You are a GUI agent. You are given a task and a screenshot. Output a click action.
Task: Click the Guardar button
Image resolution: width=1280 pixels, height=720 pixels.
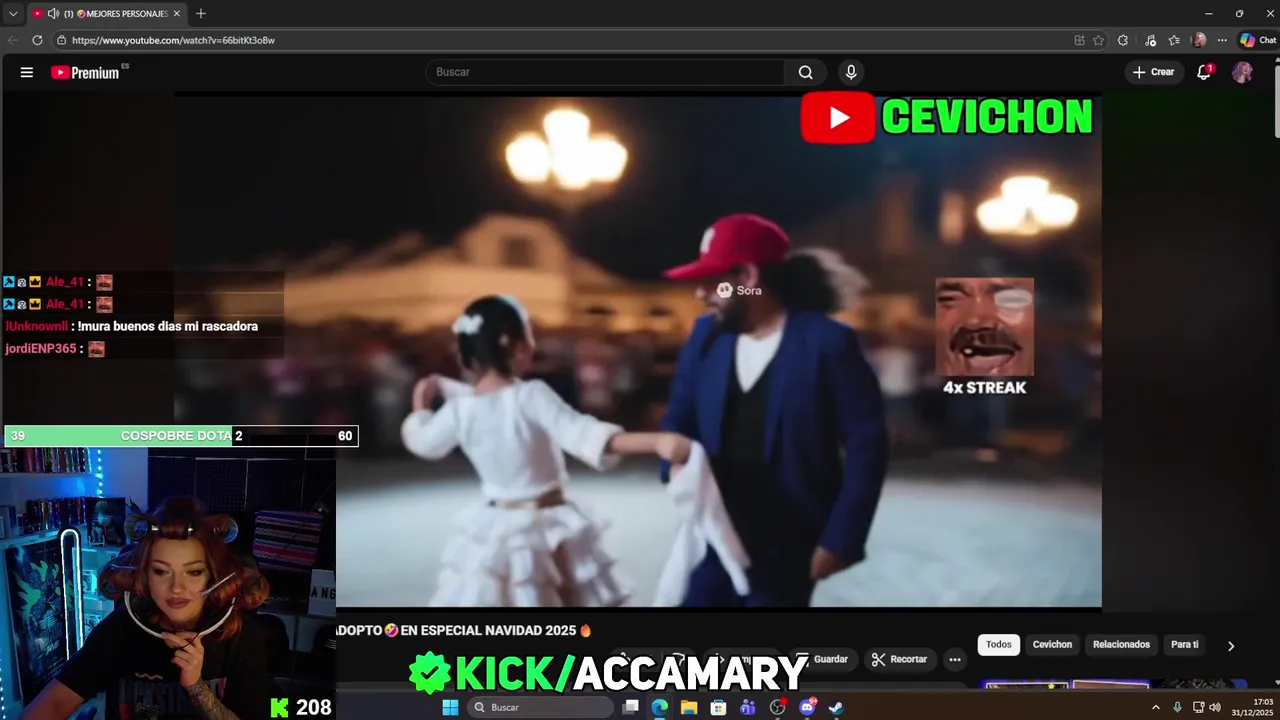click(x=825, y=659)
